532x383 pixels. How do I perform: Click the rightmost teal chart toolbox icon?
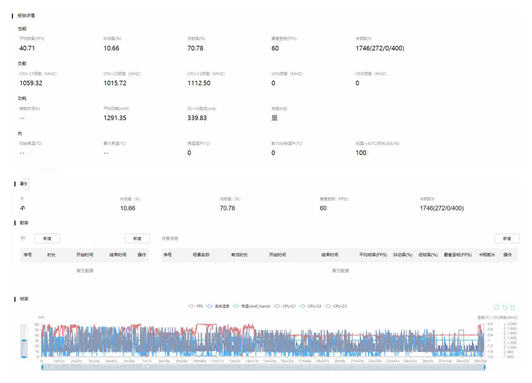pyautogui.click(x=513, y=307)
